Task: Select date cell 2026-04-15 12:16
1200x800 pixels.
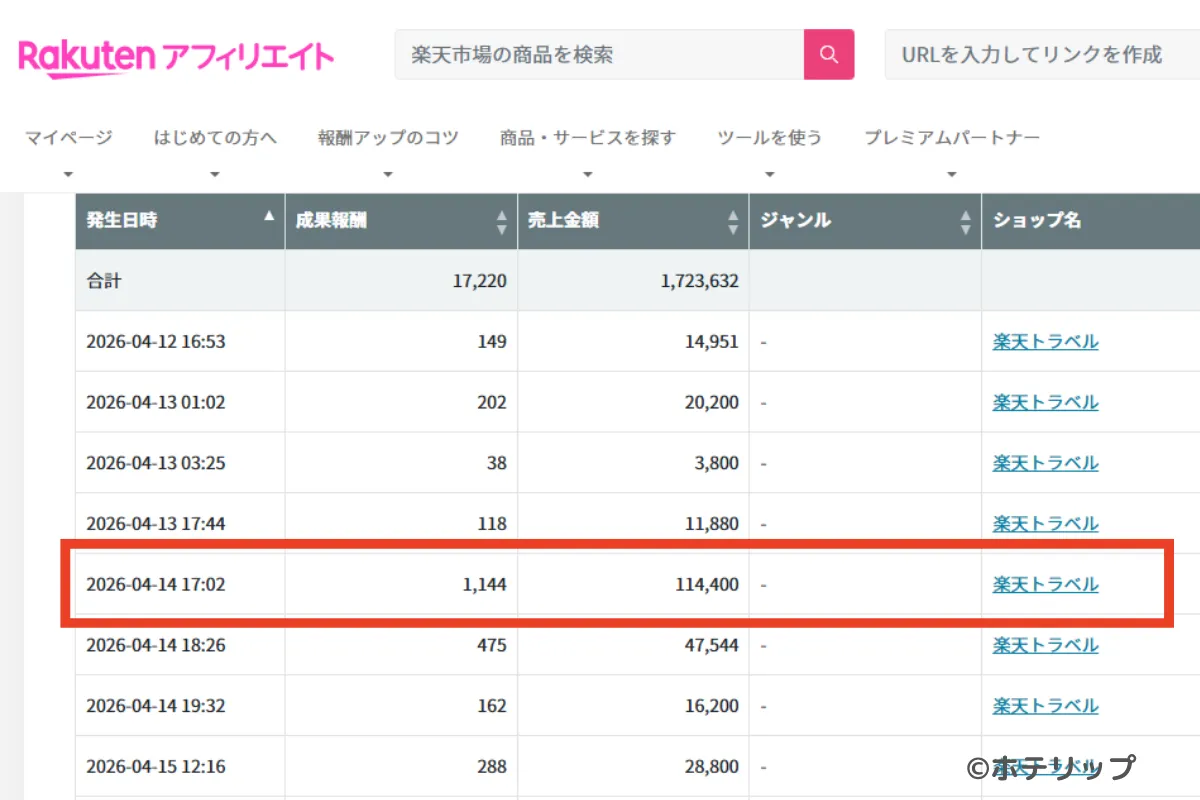Action: tap(156, 767)
